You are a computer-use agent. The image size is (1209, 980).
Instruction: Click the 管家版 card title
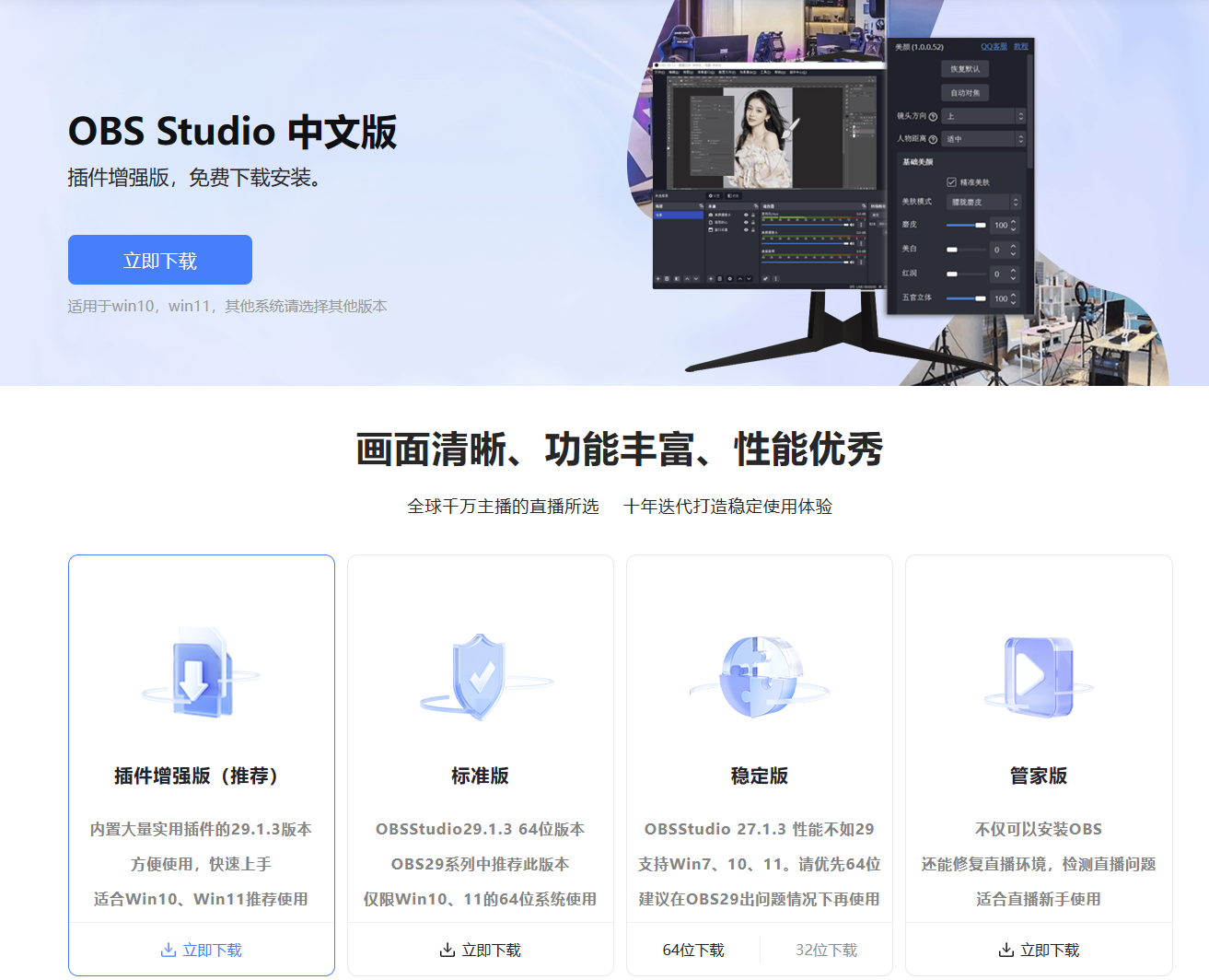tap(1039, 776)
